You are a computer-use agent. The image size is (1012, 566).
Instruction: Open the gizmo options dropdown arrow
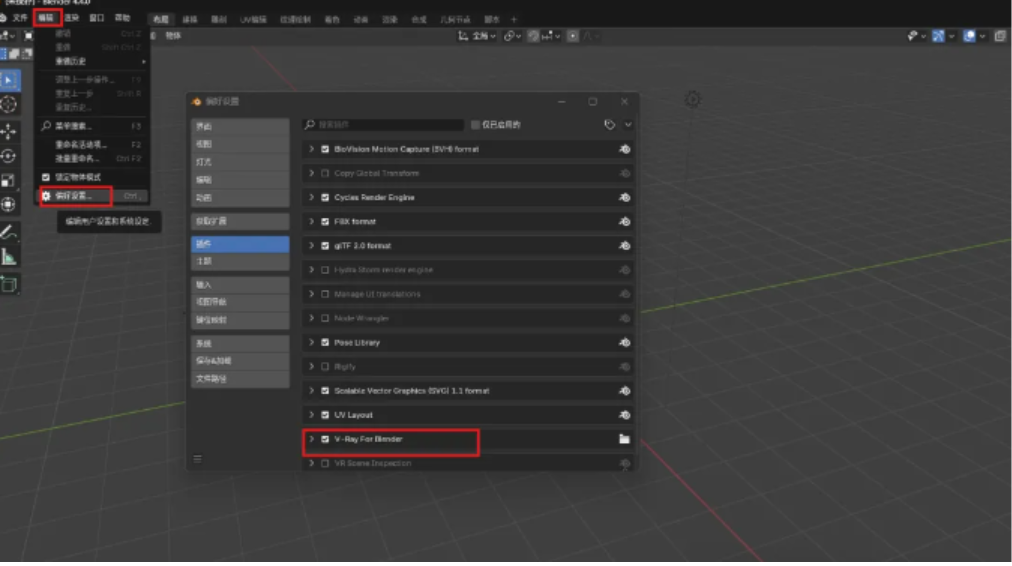pyautogui.click(x=951, y=36)
